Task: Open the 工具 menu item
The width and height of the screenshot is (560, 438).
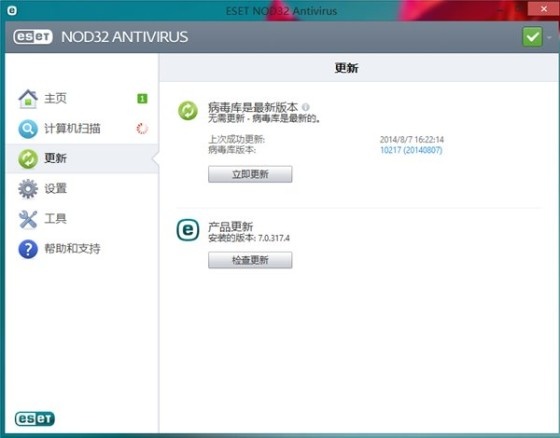Action: 82,219
